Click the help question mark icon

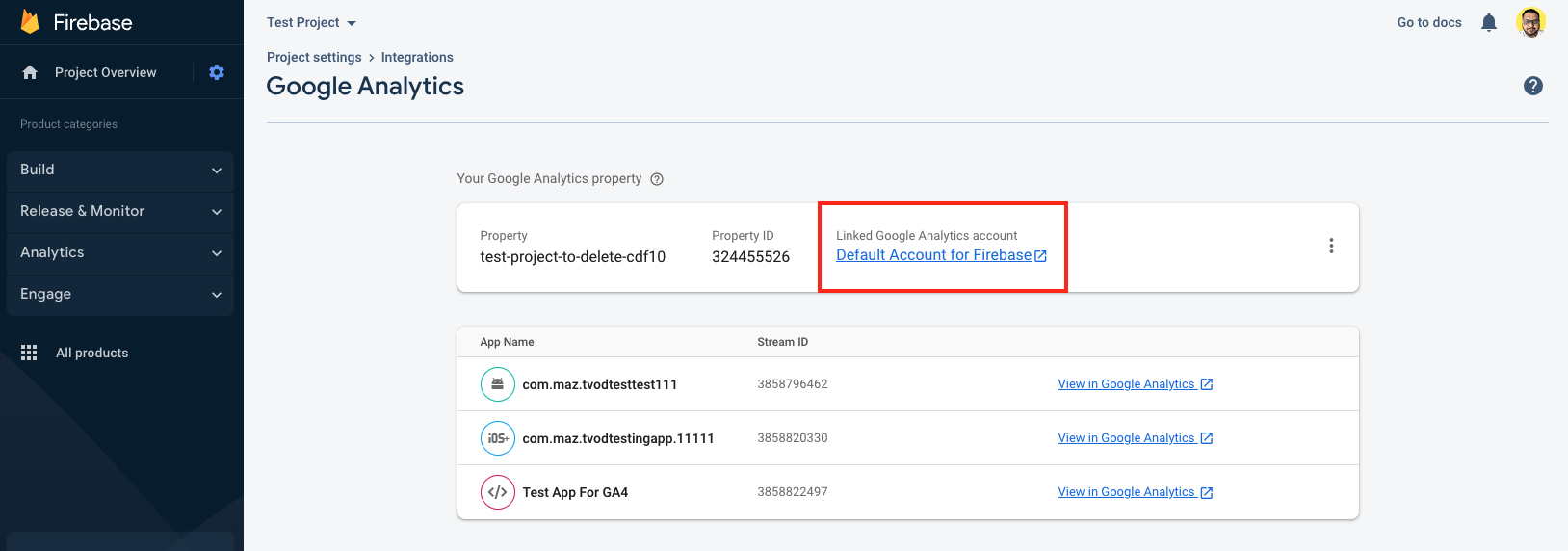[x=1533, y=86]
